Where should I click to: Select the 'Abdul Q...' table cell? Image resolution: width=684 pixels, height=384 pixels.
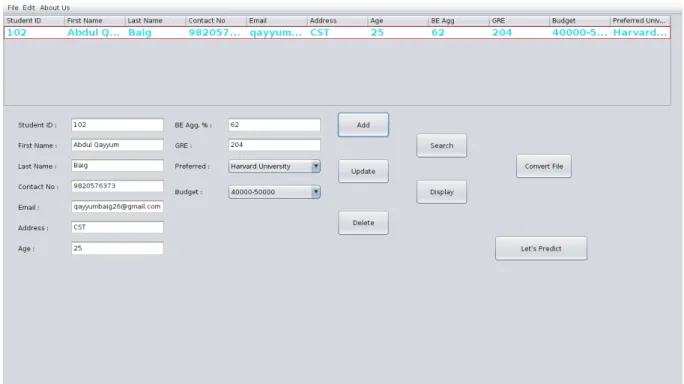(95, 33)
